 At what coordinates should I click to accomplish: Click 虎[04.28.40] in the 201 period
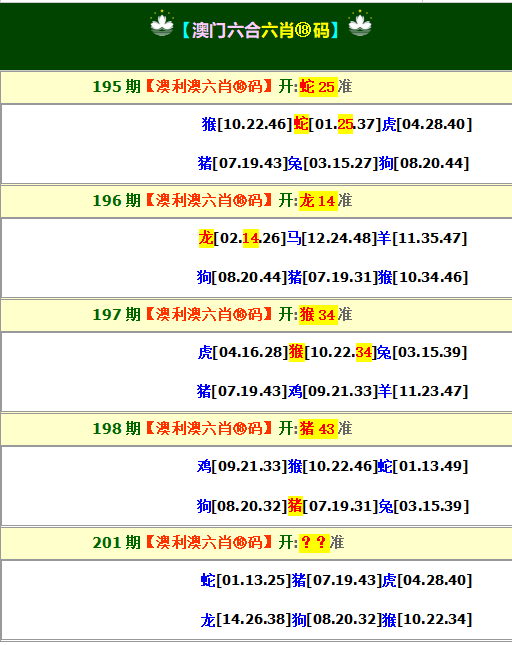427,580
